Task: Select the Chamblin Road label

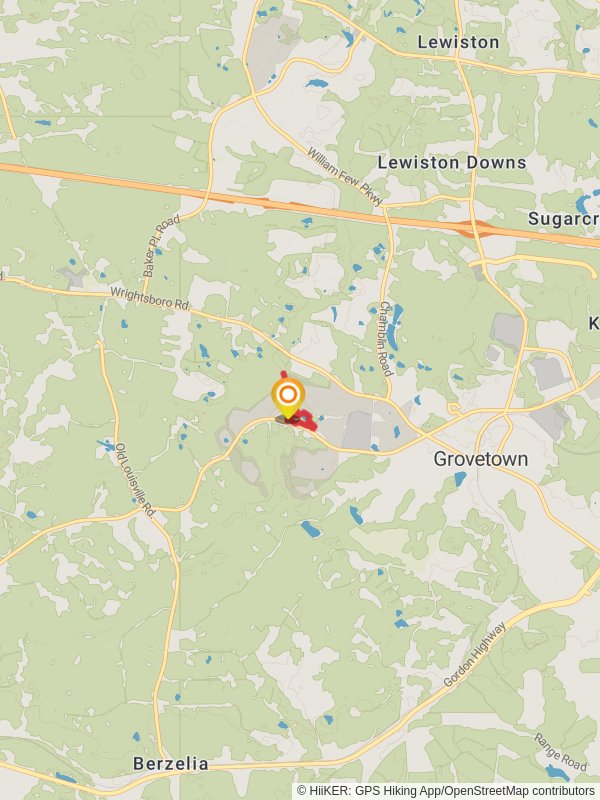Action: (386, 339)
